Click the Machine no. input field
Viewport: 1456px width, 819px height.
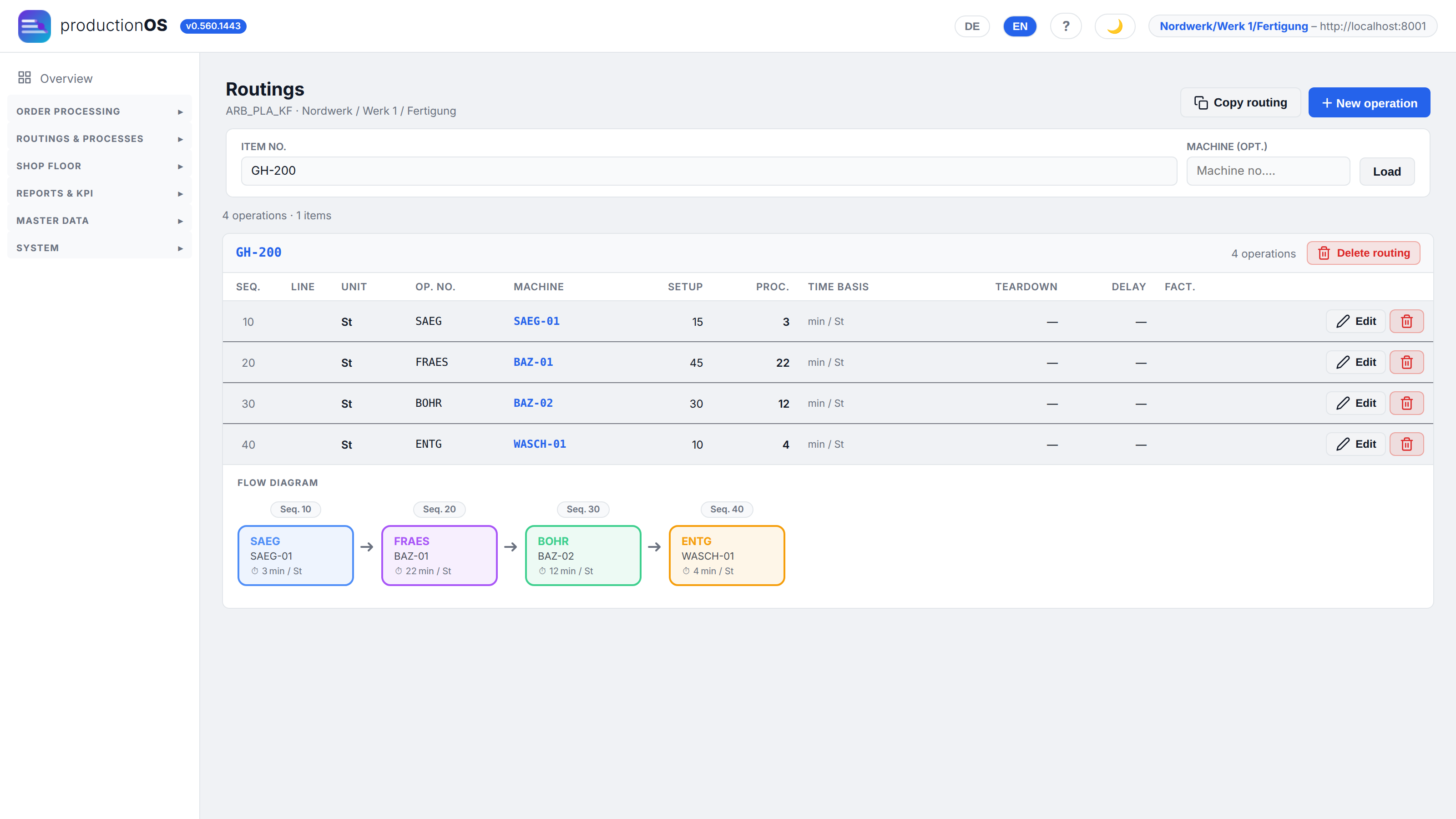pyautogui.click(x=1268, y=171)
